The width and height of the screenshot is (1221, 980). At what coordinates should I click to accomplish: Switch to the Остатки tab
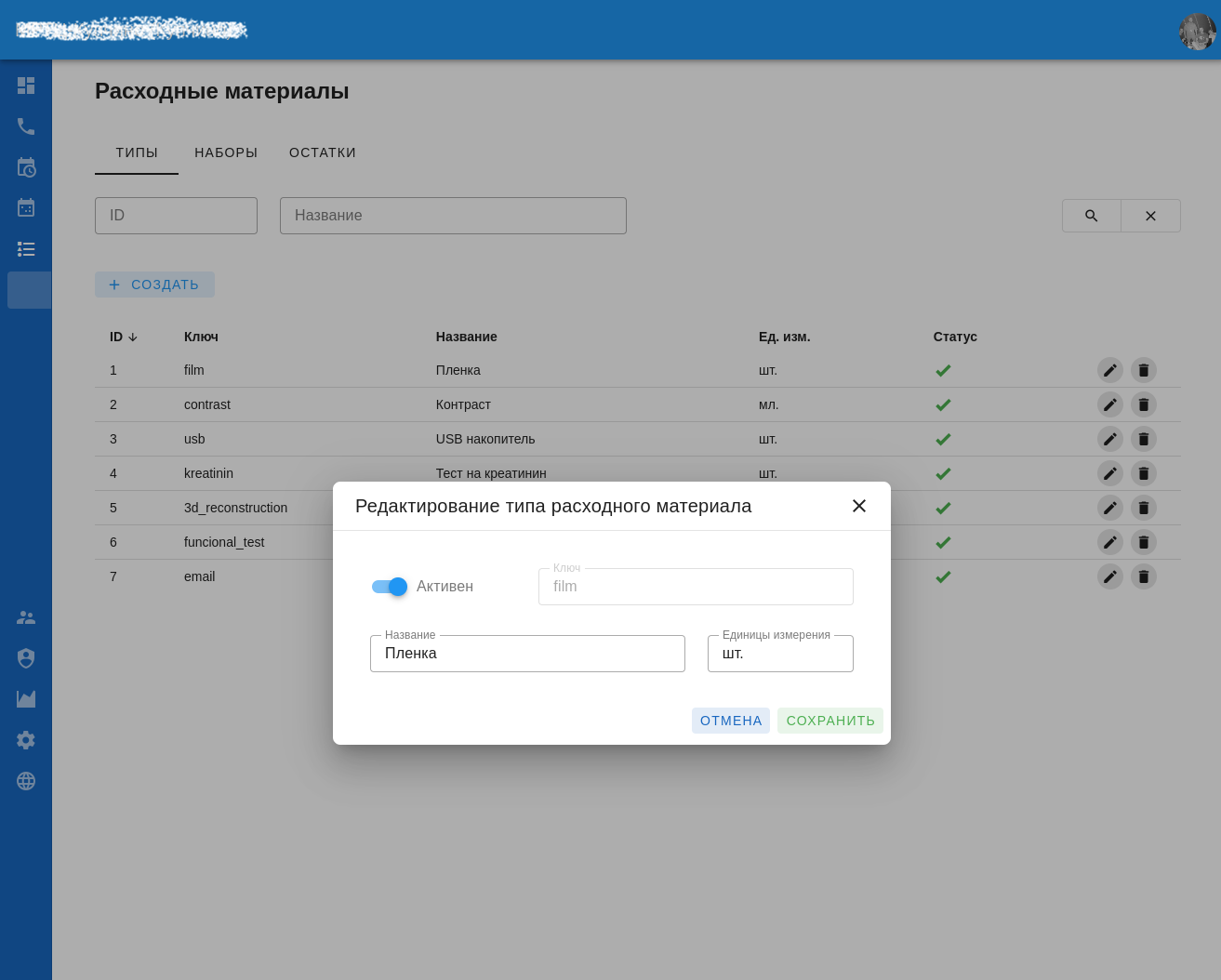pyautogui.click(x=323, y=152)
